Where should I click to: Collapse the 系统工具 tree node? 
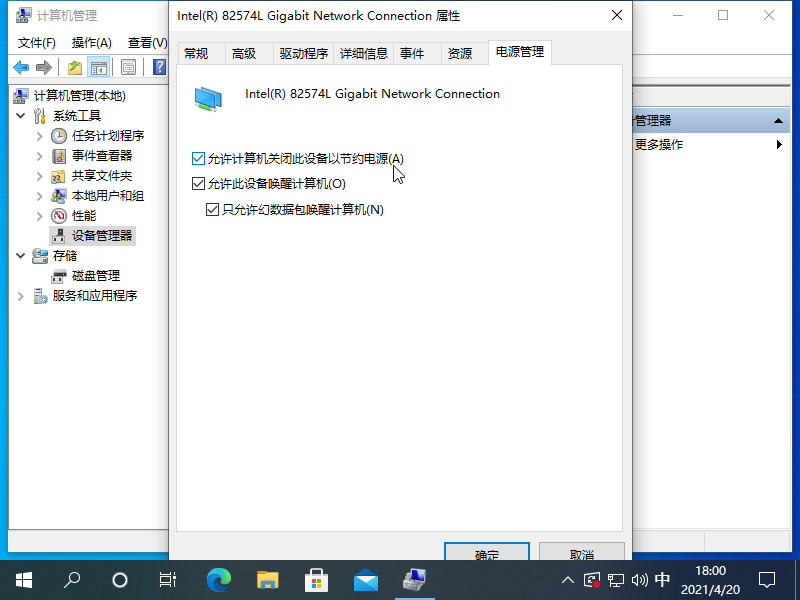[x=21, y=116]
